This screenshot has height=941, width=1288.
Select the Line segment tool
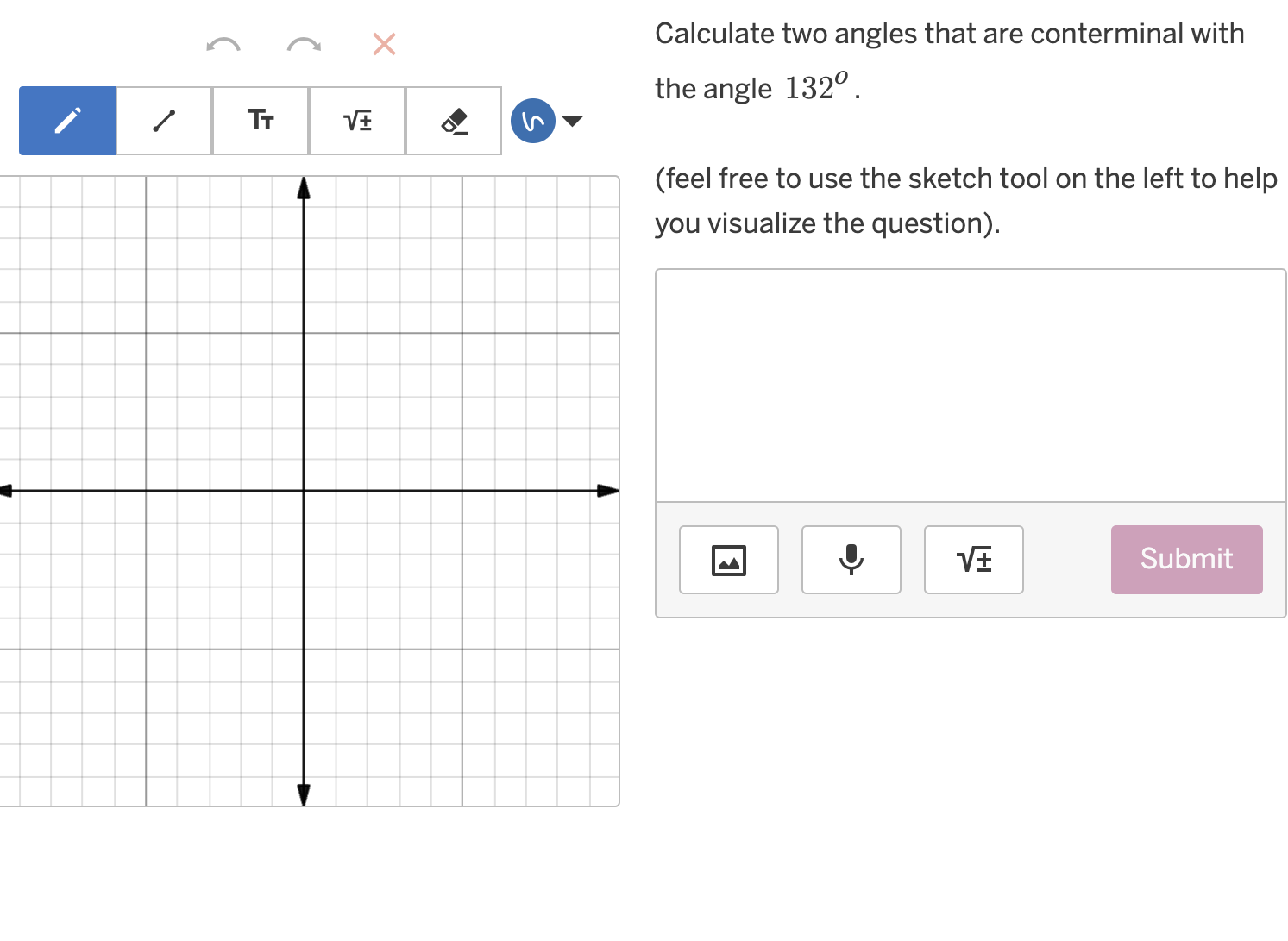pyautogui.click(x=163, y=121)
